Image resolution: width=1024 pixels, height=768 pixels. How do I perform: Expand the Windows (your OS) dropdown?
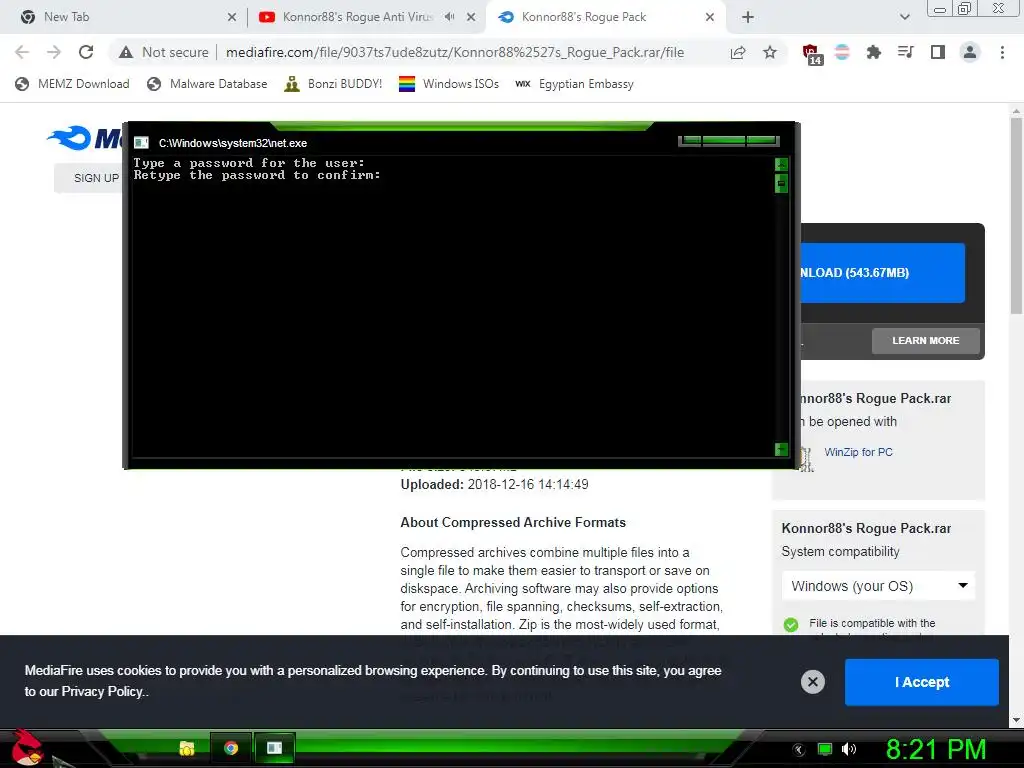pos(878,586)
